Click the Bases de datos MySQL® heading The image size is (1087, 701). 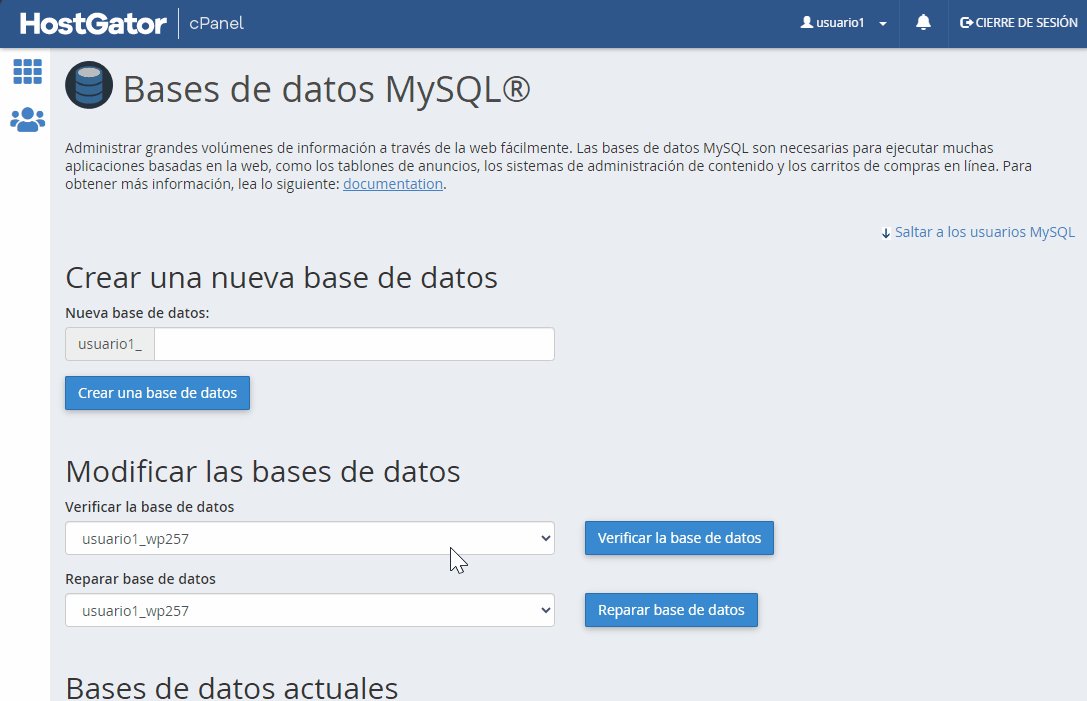coord(327,89)
